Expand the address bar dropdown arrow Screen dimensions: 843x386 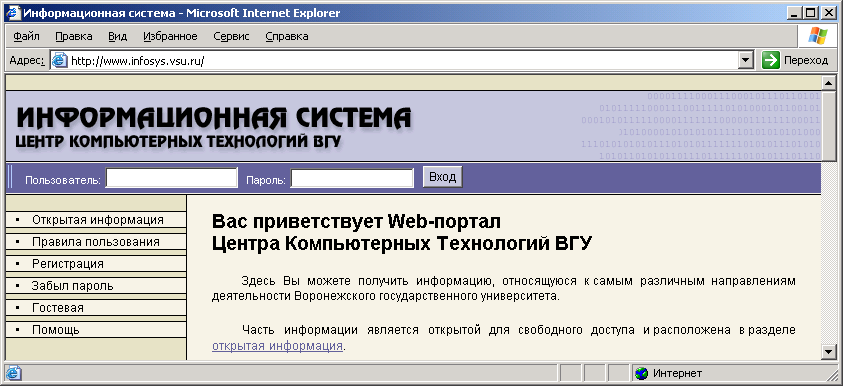pyautogui.click(x=746, y=61)
